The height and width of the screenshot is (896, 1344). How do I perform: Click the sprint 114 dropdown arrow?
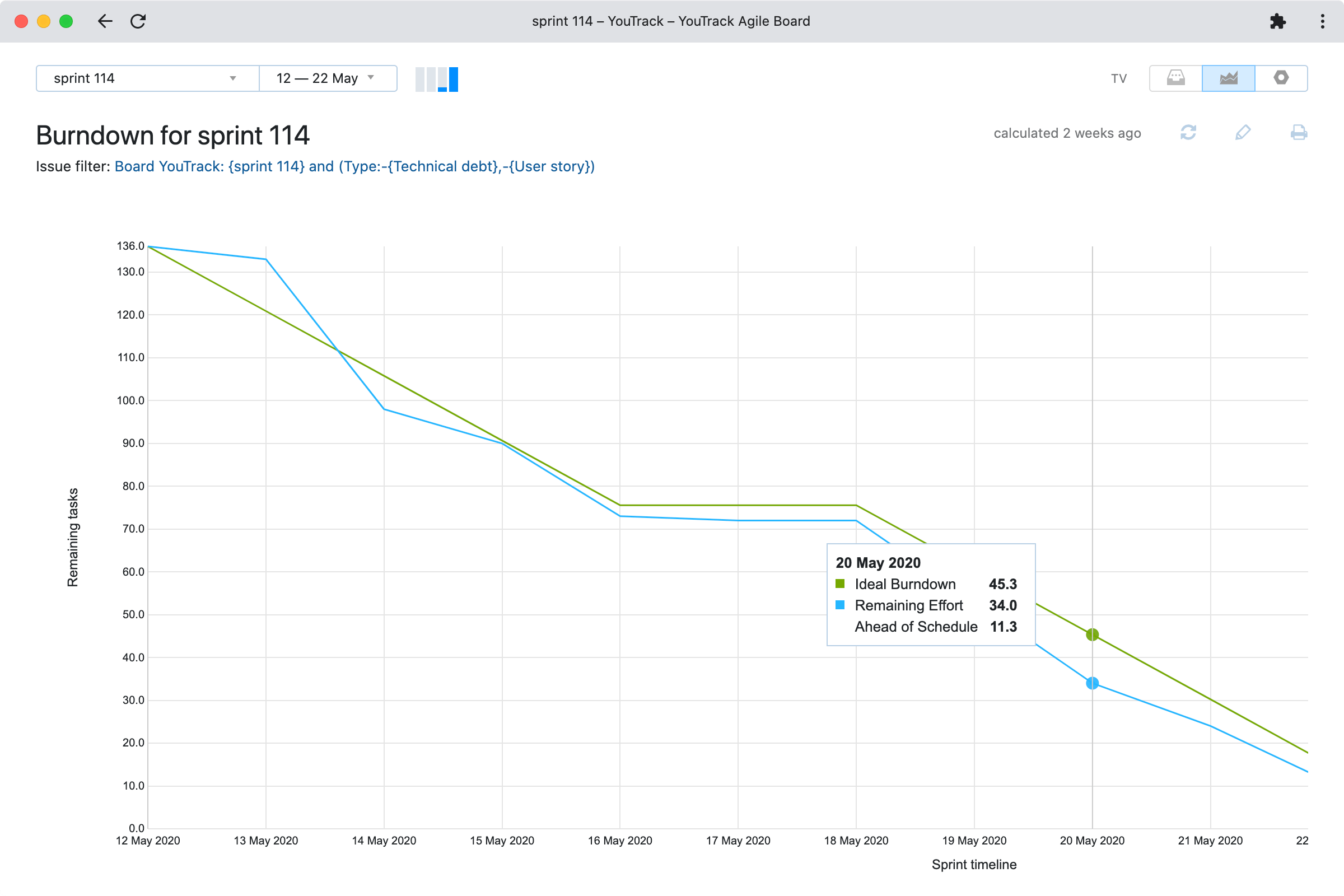[232, 78]
